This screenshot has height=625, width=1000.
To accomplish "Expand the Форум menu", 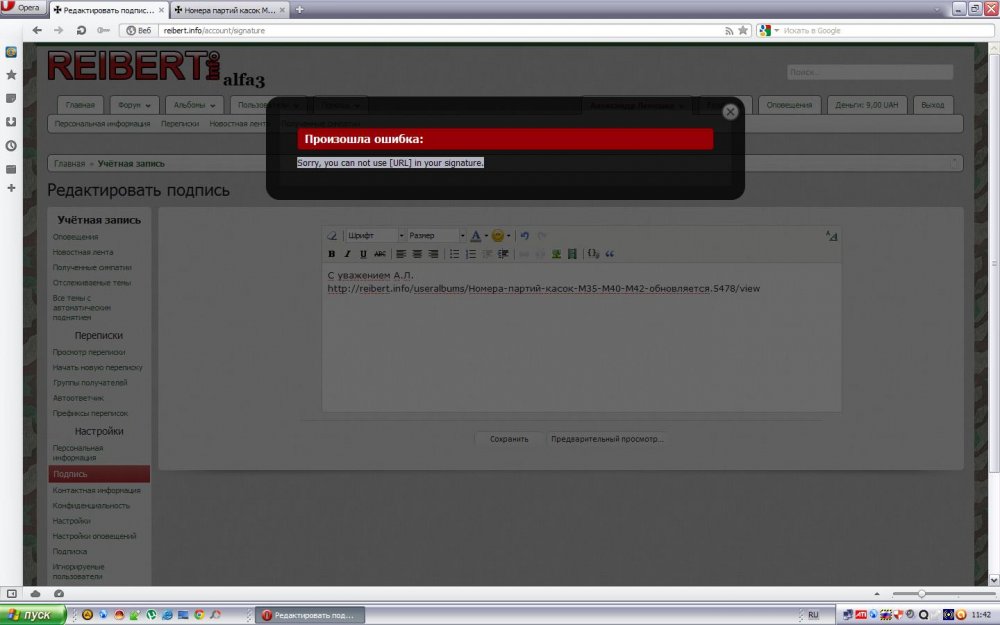I will 134,105.
